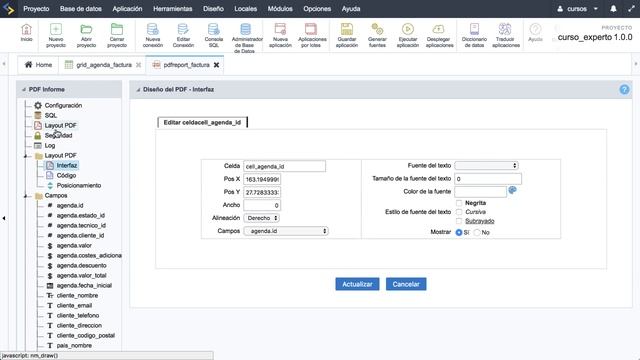Select the No radio for Mostrar
Screen dimensions: 640x360
477,232
